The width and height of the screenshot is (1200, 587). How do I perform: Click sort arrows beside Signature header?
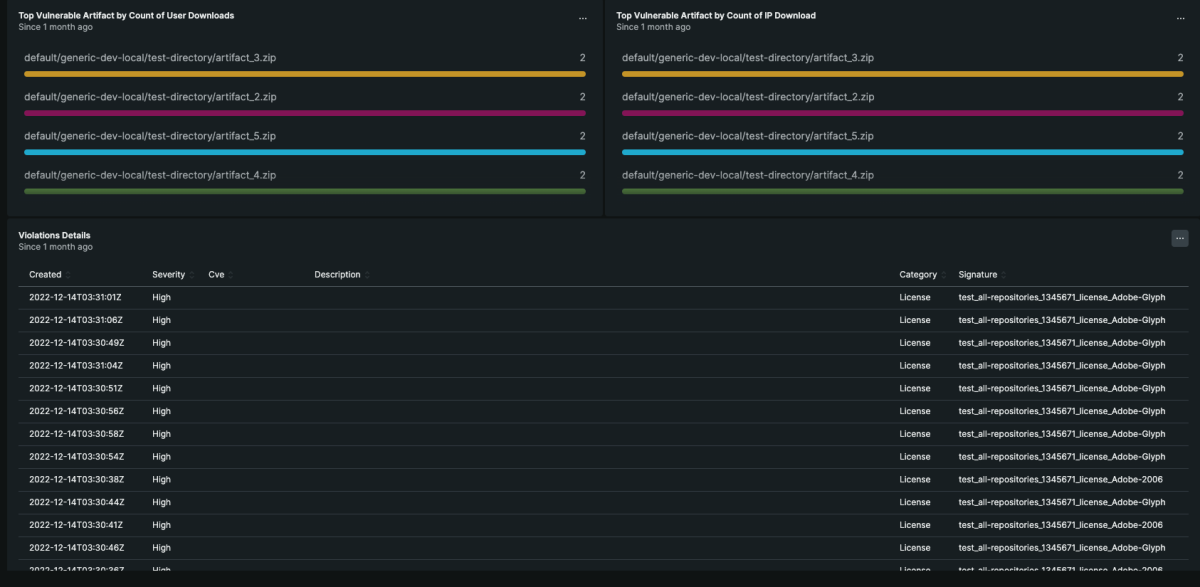point(1003,275)
